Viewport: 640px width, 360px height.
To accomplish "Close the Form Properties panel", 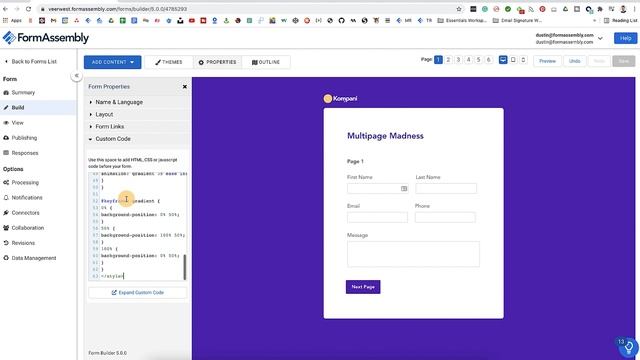I will [x=184, y=87].
